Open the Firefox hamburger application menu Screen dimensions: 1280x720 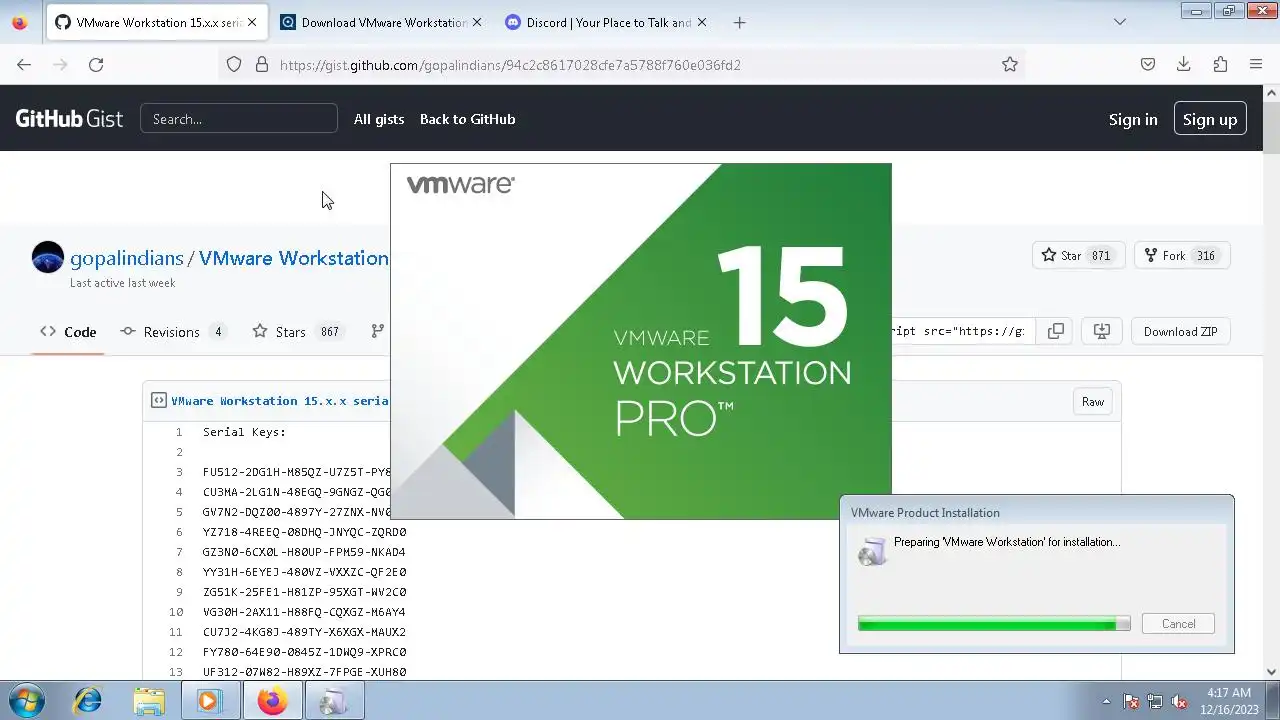(x=1256, y=64)
